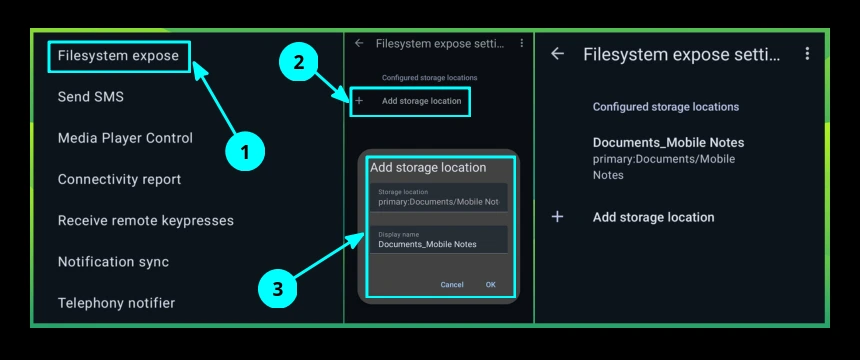Select the Send SMS plugin
This screenshot has width=860, height=360.
coord(90,97)
